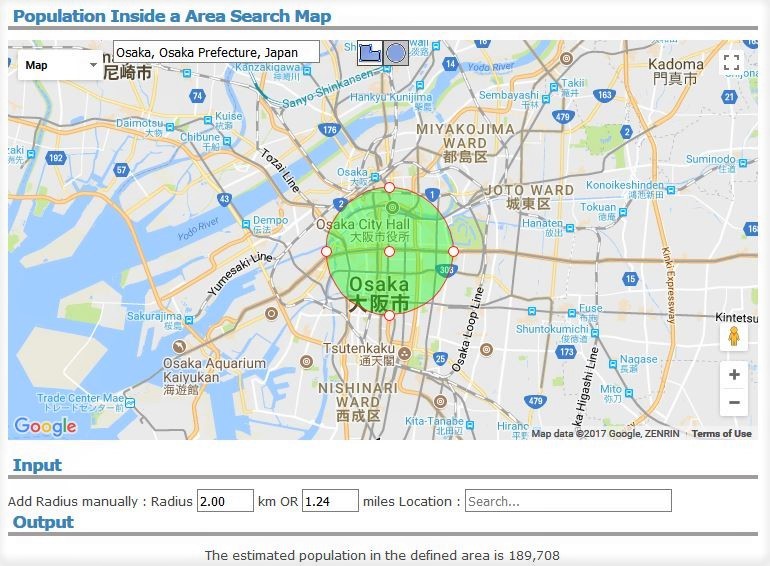Viewport: 770px width, 566px height.
Task: Click the circle's center handle
Action: (x=389, y=252)
